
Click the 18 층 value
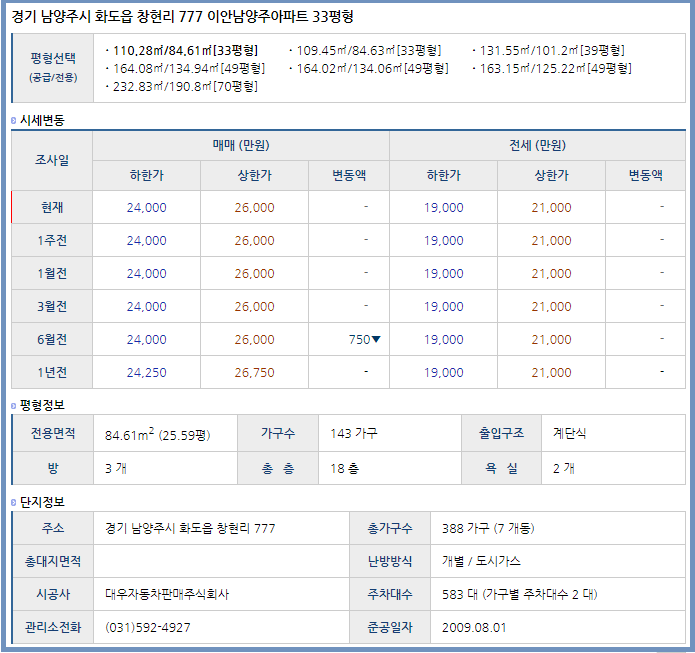point(345,469)
